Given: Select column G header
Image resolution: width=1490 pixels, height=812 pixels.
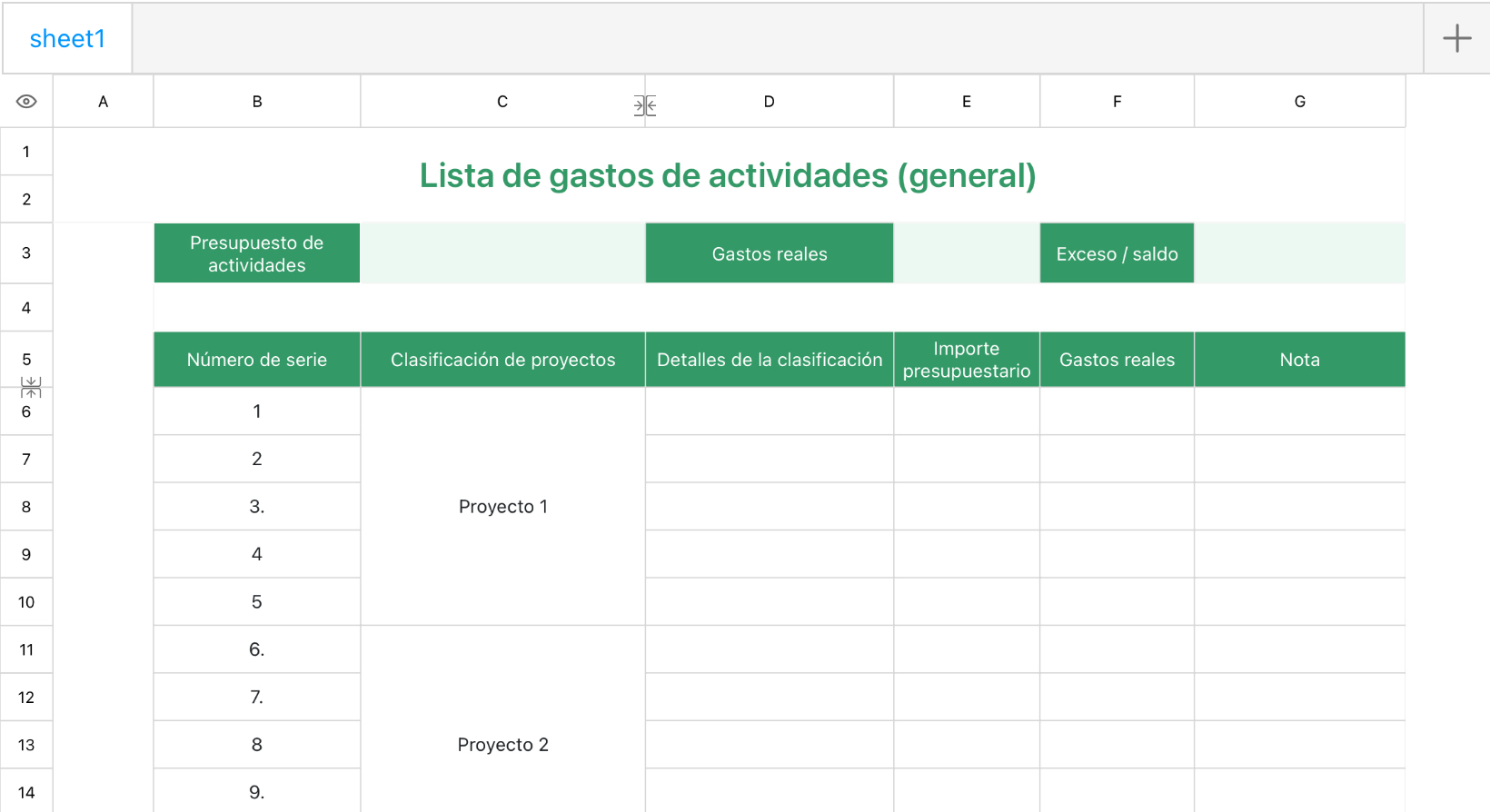Looking at the screenshot, I should [x=1300, y=102].
